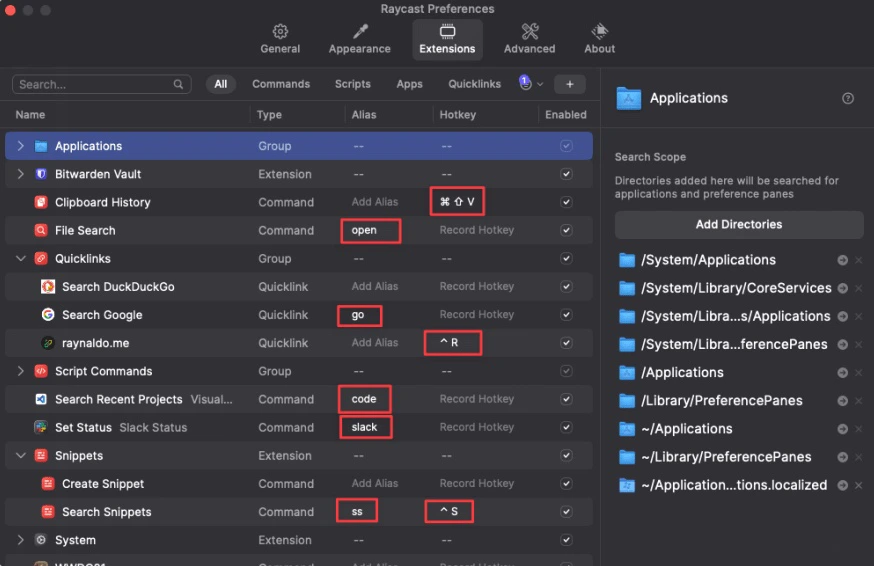Remove ~/Library/PreferencePanes directory with X
This screenshot has height=566, width=874.
[x=858, y=457]
